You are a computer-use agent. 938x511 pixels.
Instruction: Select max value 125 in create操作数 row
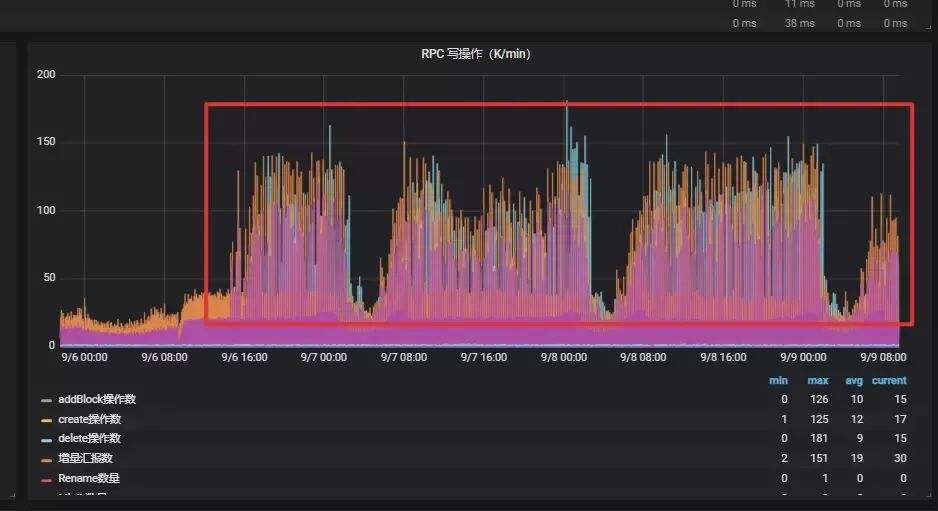(x=819, y=419)
